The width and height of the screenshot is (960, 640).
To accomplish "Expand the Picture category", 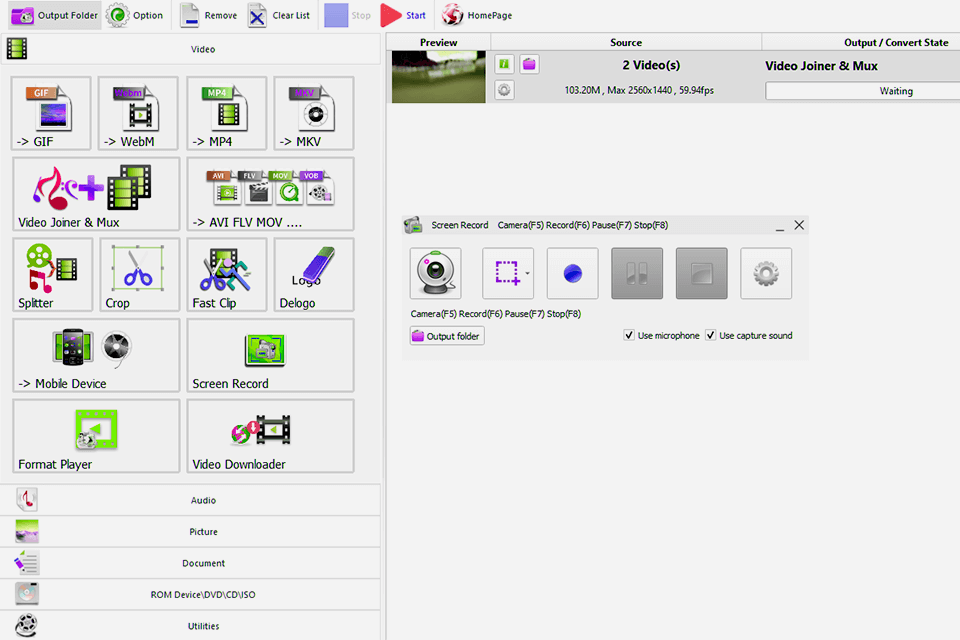I will tap(203, 531).
